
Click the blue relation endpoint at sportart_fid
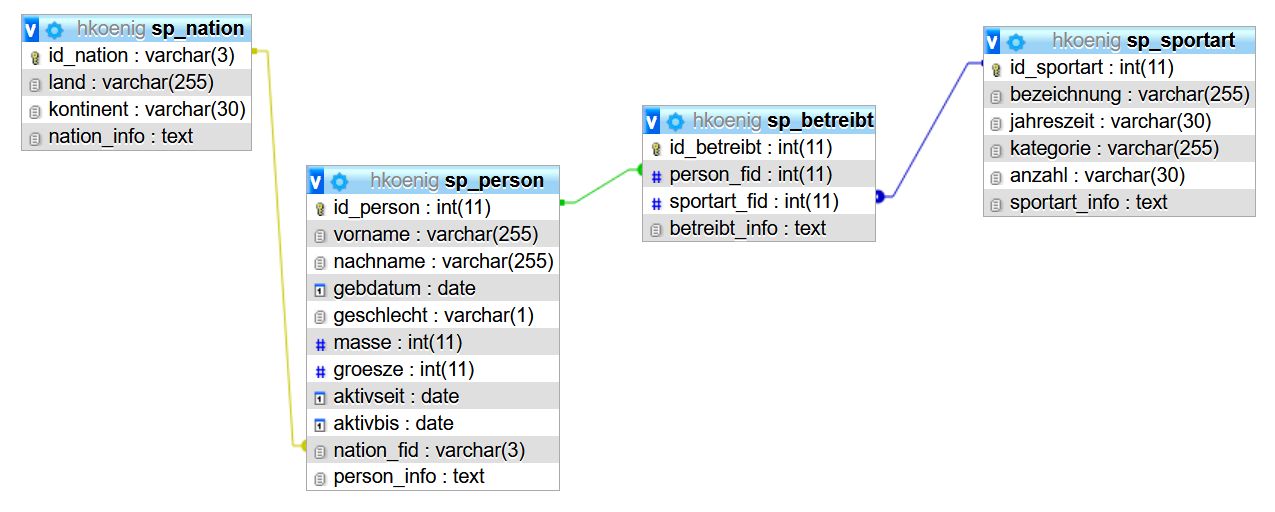tap(880, 197)
